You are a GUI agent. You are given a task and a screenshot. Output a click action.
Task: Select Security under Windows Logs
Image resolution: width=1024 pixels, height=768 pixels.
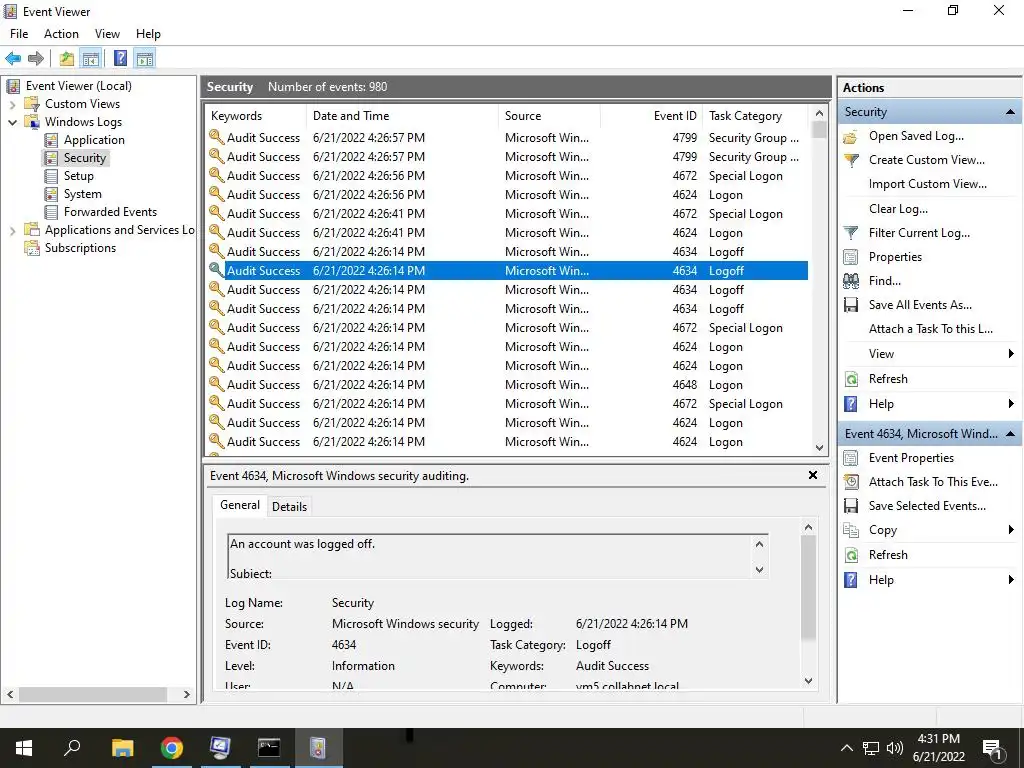pos(84,158)
